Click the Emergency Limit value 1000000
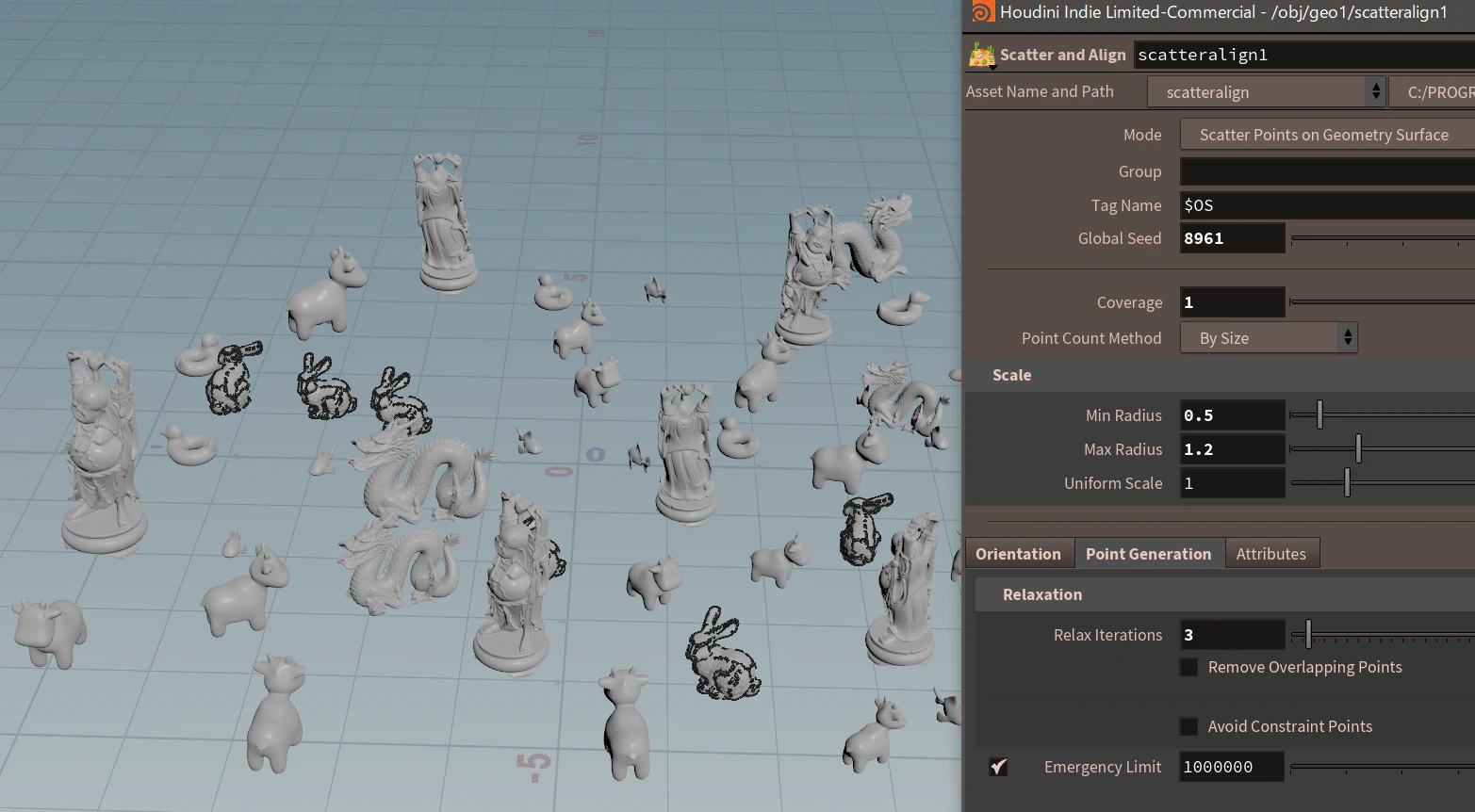This screenshot has height=812, width=1475. click(1232, 767)
